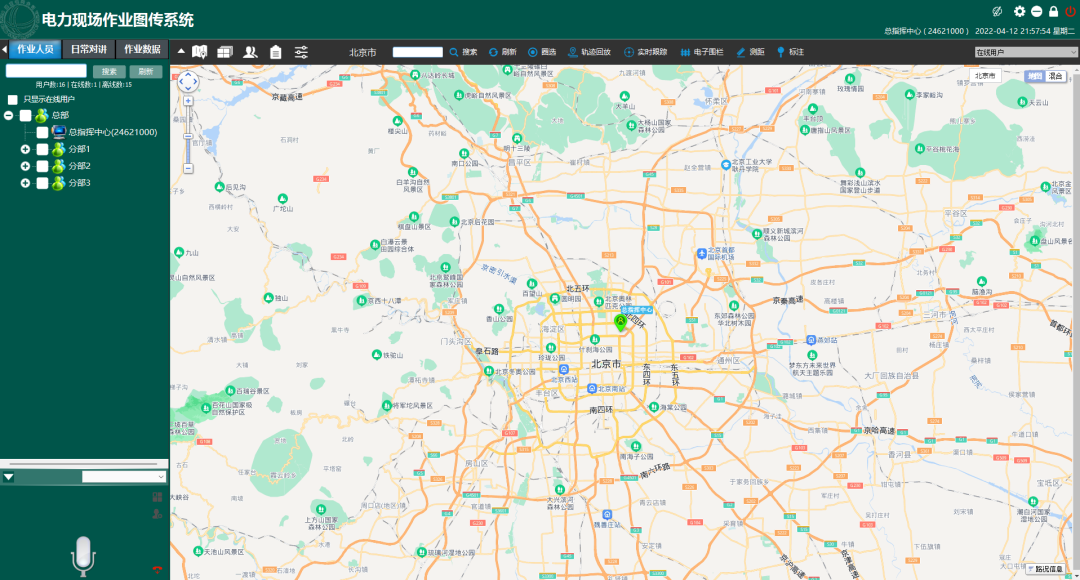Check the 分部1 checkbox

click(x=42, y=149)
